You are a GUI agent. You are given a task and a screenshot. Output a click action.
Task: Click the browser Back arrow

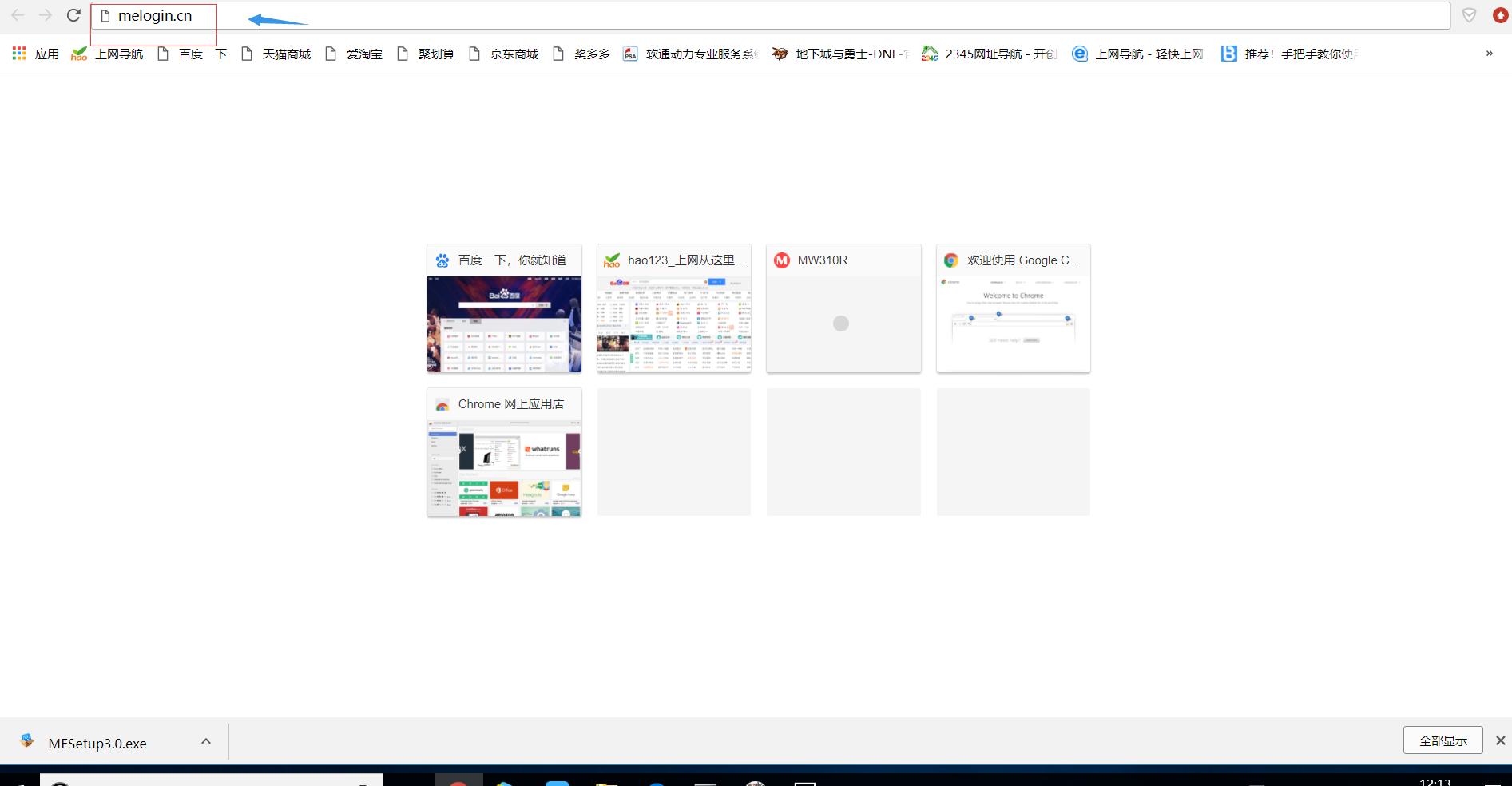(x=18, y=15)
